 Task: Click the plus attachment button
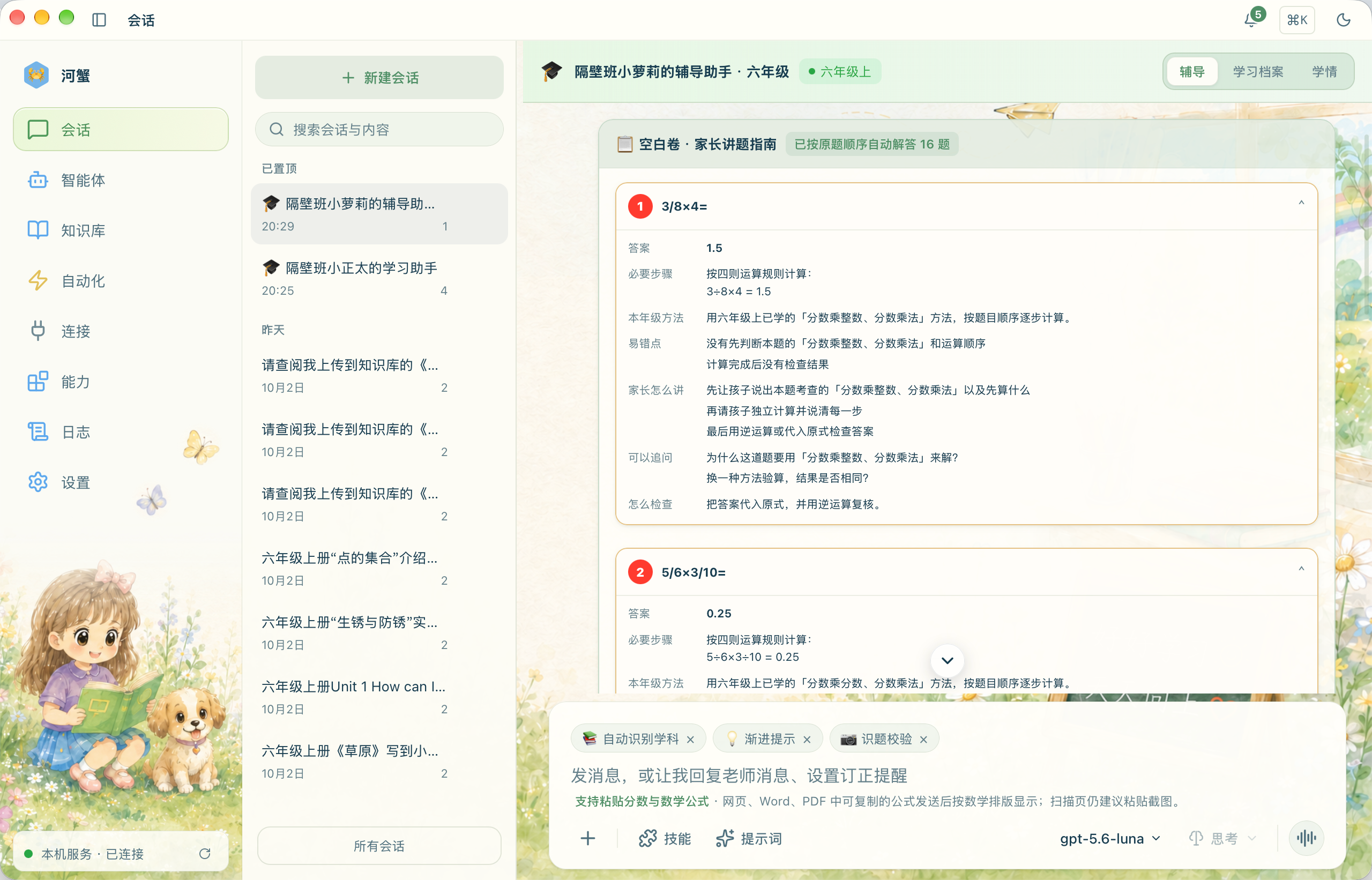588,838
